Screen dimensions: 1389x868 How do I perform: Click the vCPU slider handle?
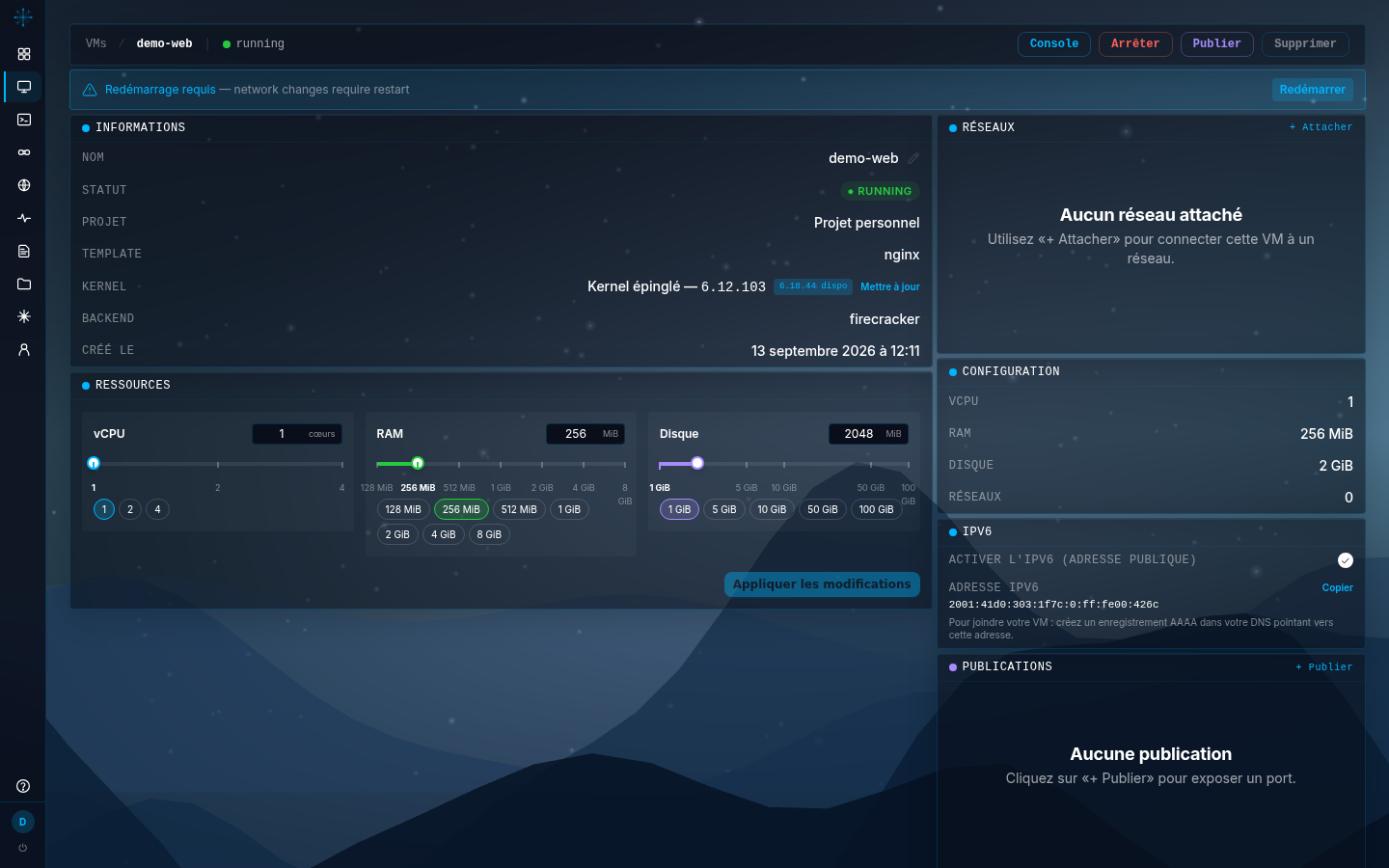tap(94, 463)
